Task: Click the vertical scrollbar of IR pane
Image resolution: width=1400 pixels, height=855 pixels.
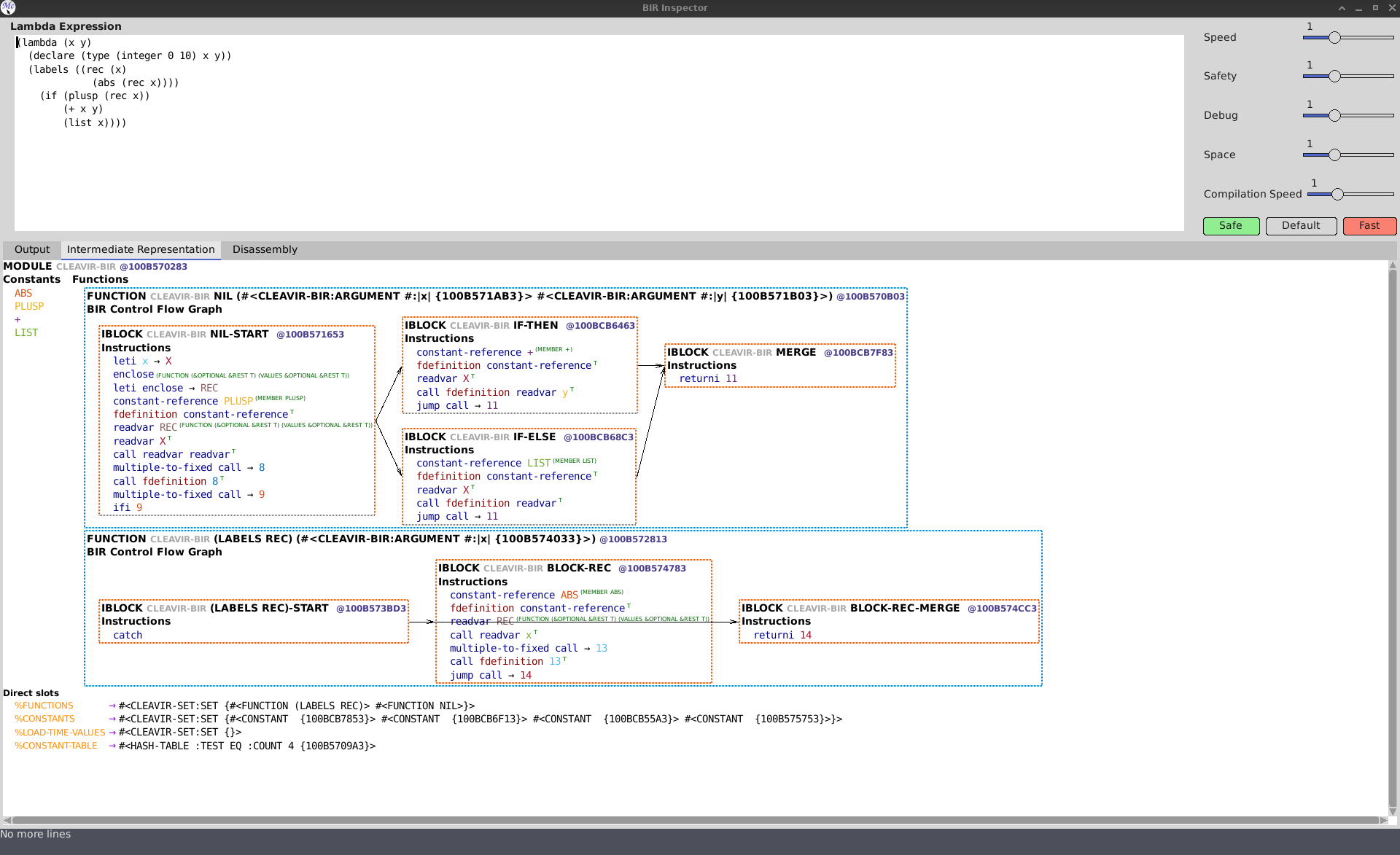Action: (x=1393, y=537)
